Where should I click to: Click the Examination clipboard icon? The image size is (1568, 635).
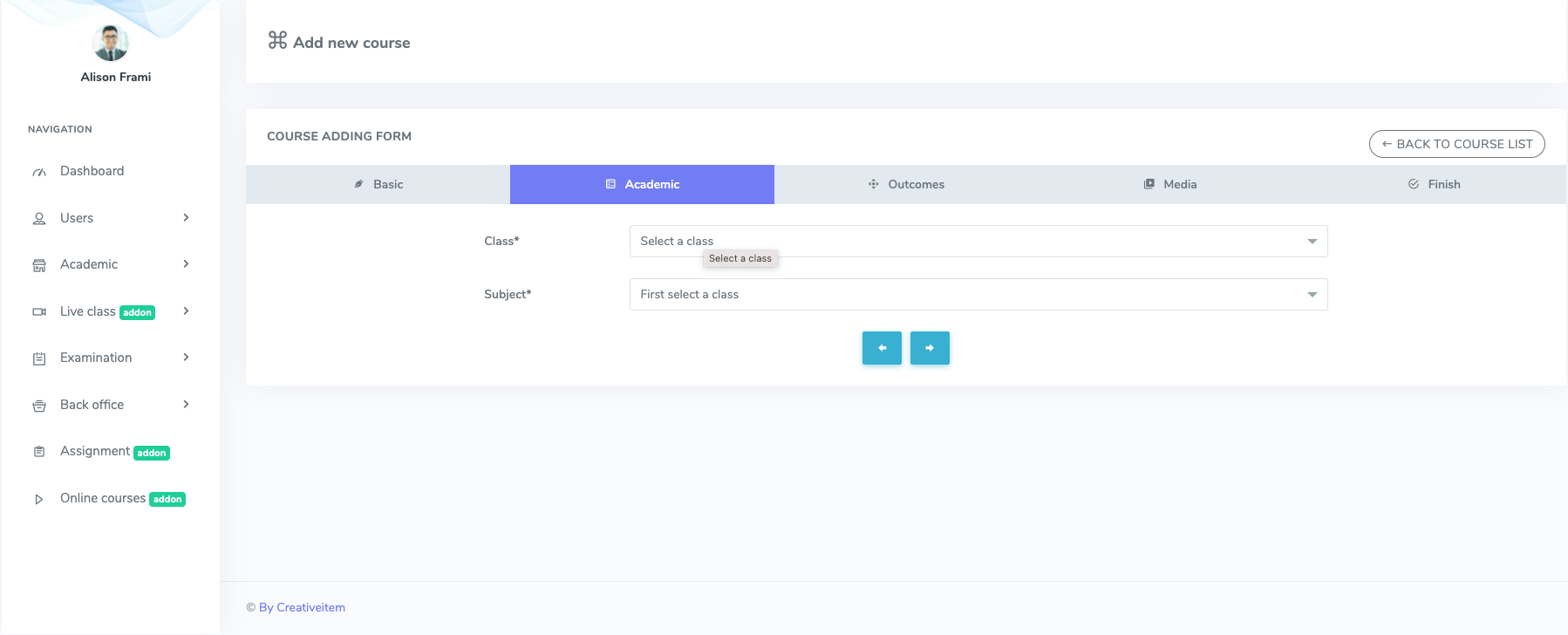pyautogui.click(x=39, y=358)
